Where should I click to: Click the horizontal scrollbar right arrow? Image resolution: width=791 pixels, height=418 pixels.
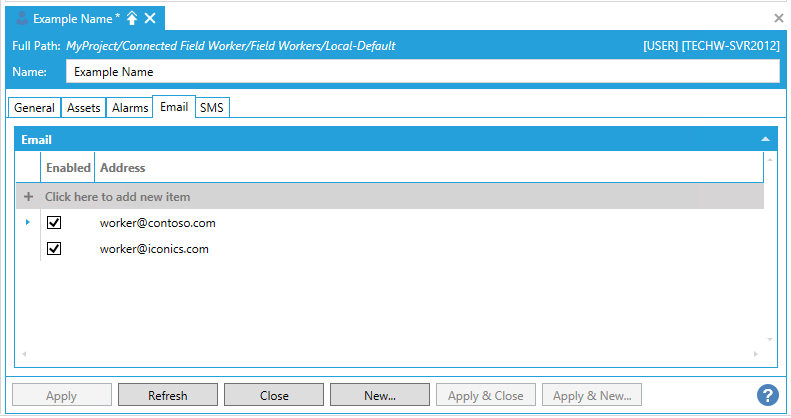(756, 354)
